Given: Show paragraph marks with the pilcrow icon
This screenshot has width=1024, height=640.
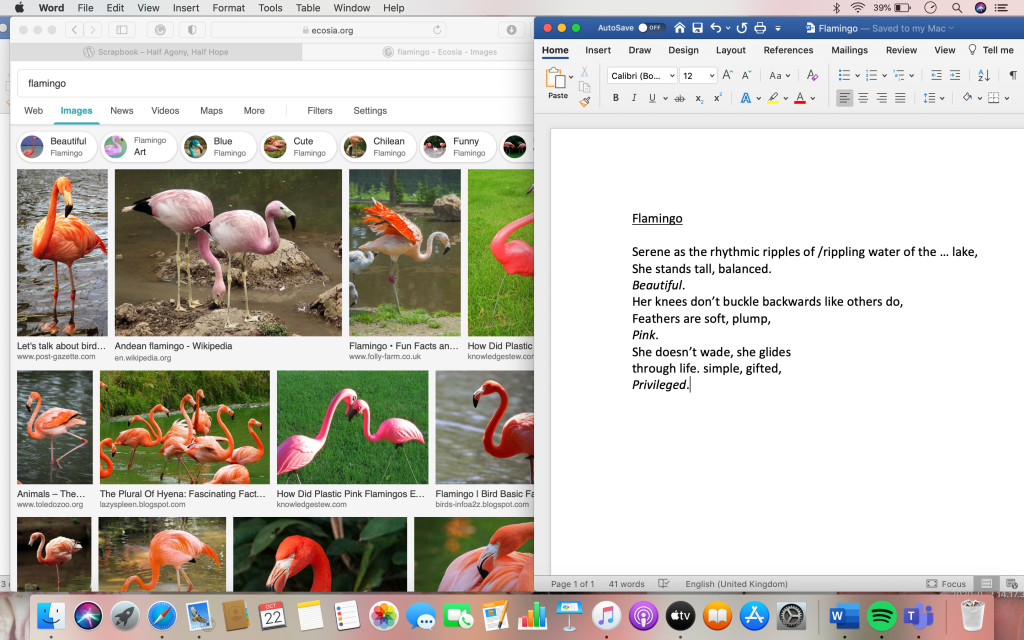Looking at the screenshot, I should pos(1012,75).
